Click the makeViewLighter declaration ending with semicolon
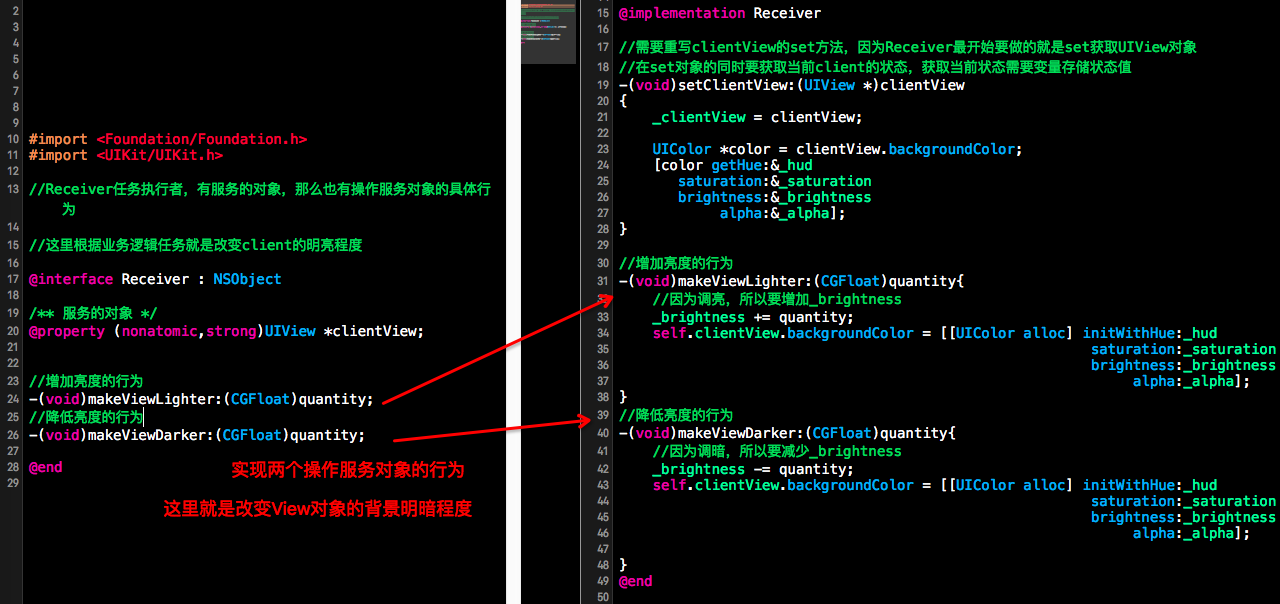1280x604 pixels. coord(201,399)
